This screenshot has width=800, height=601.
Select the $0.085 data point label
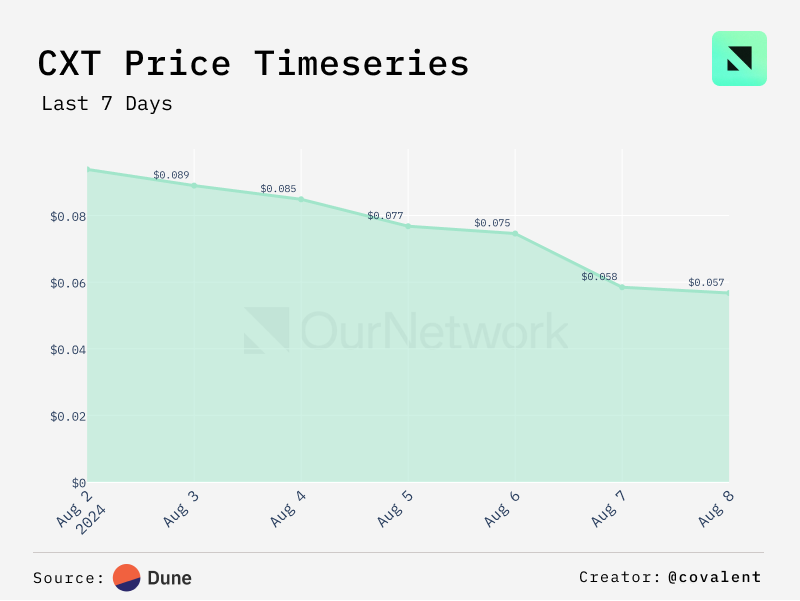pos(278,189)
